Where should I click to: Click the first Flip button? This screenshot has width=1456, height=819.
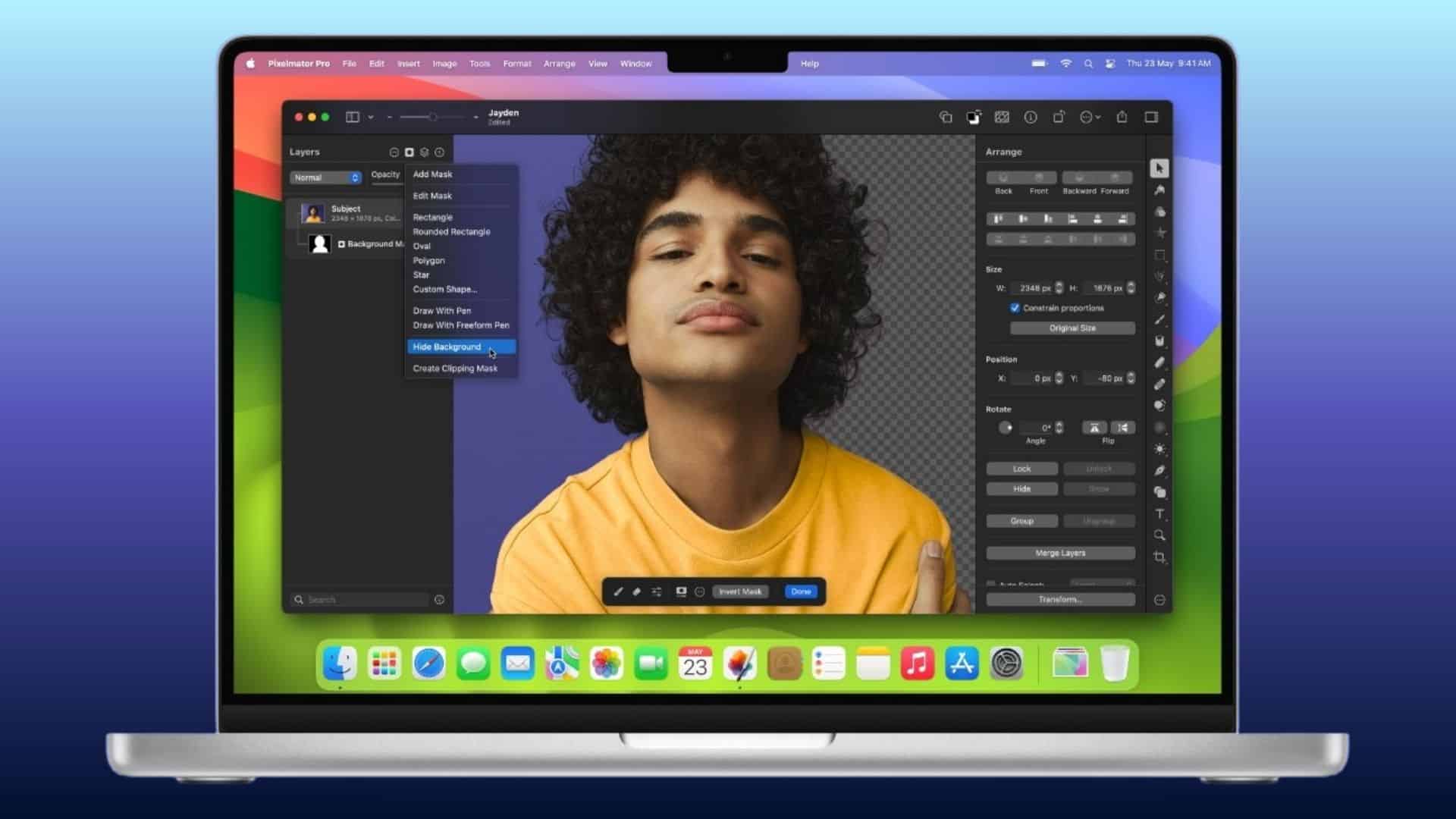(x=1094, y=428)
